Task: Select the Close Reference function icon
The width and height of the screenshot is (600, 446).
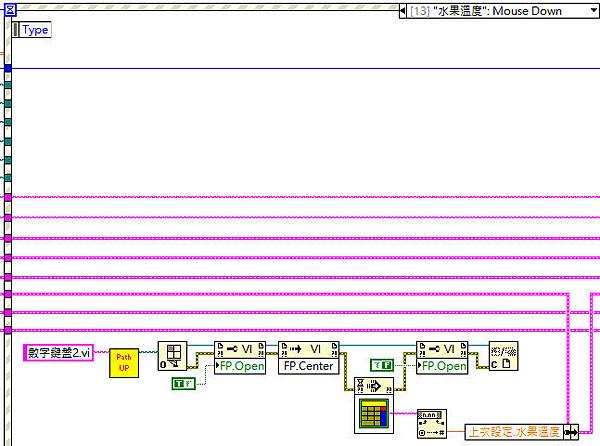Action: click(x=504, y=356)
